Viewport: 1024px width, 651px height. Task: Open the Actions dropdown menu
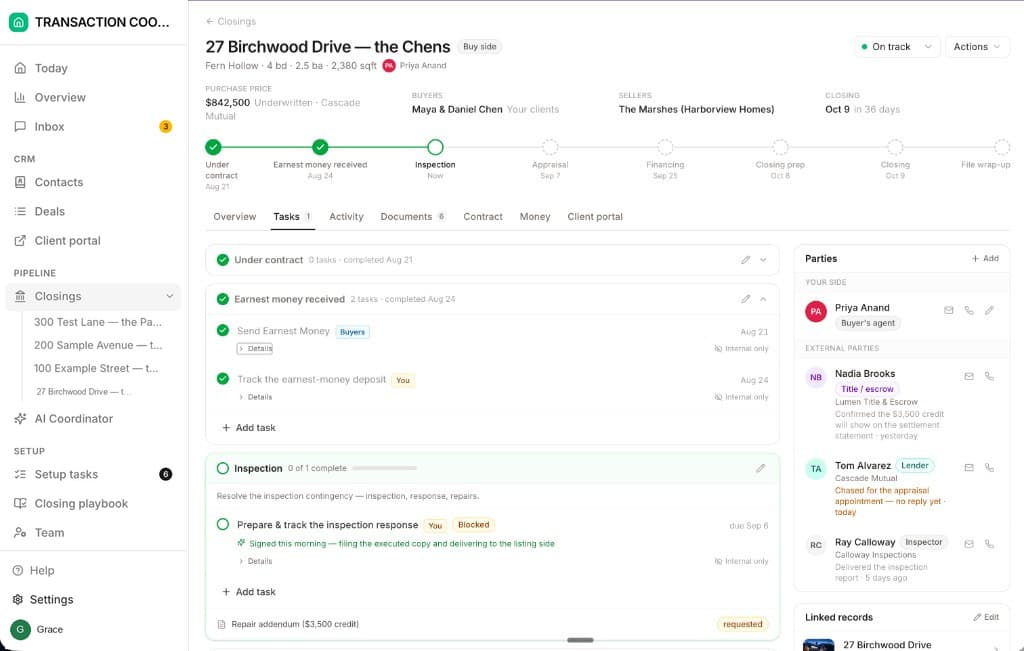[x=977, y=47]
